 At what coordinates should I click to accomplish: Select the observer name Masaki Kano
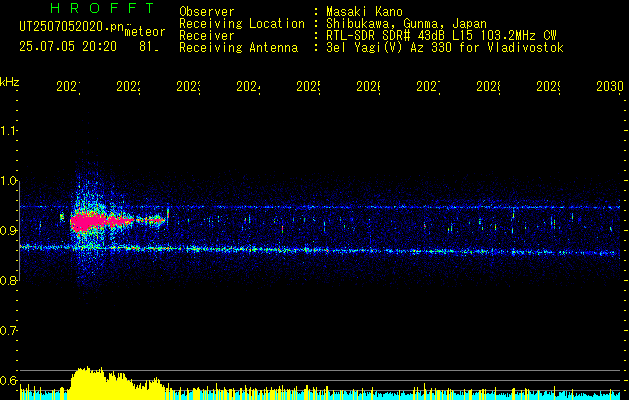pyautogui.click(x=364, y=12)
